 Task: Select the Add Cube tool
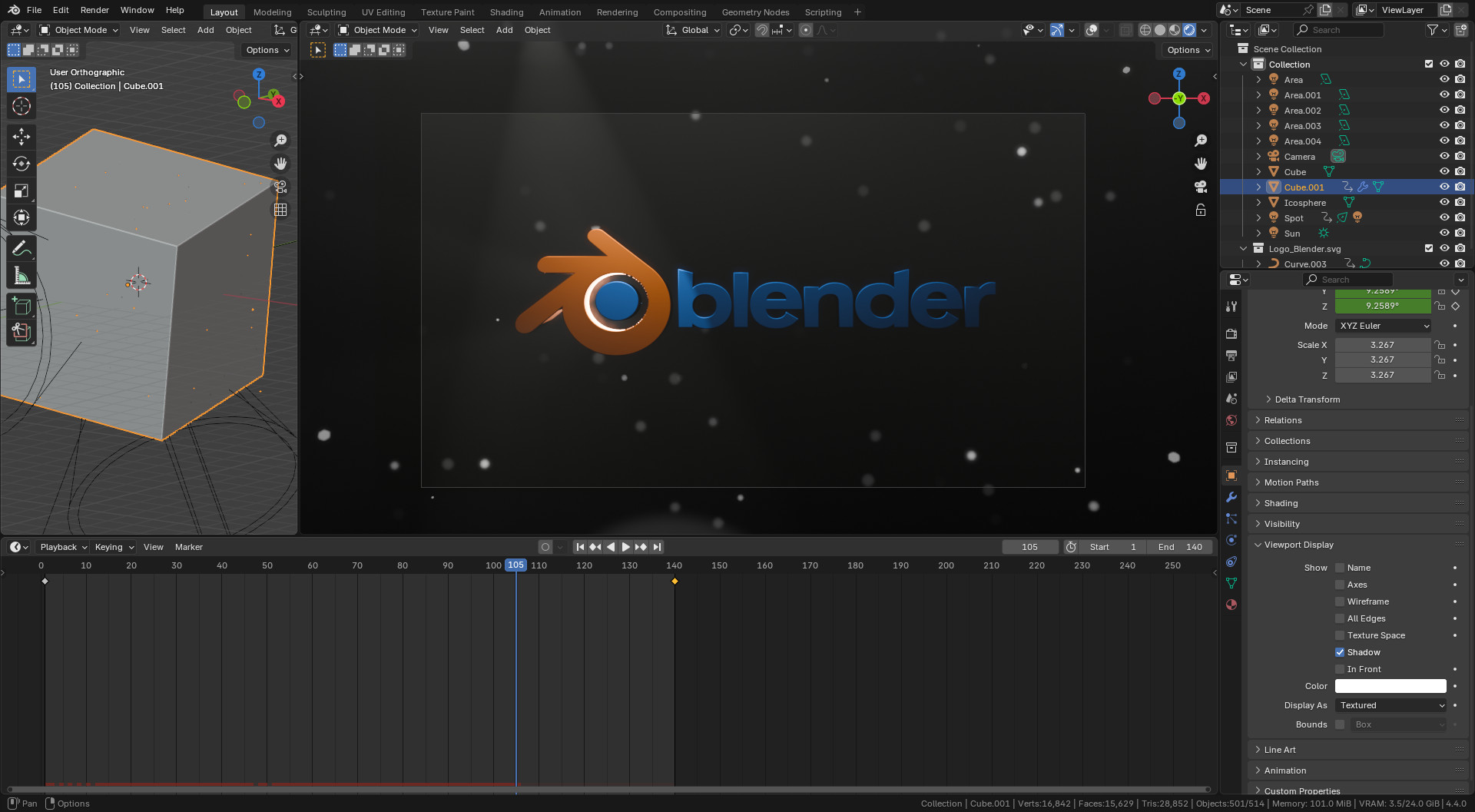click(x=22, y=306)
